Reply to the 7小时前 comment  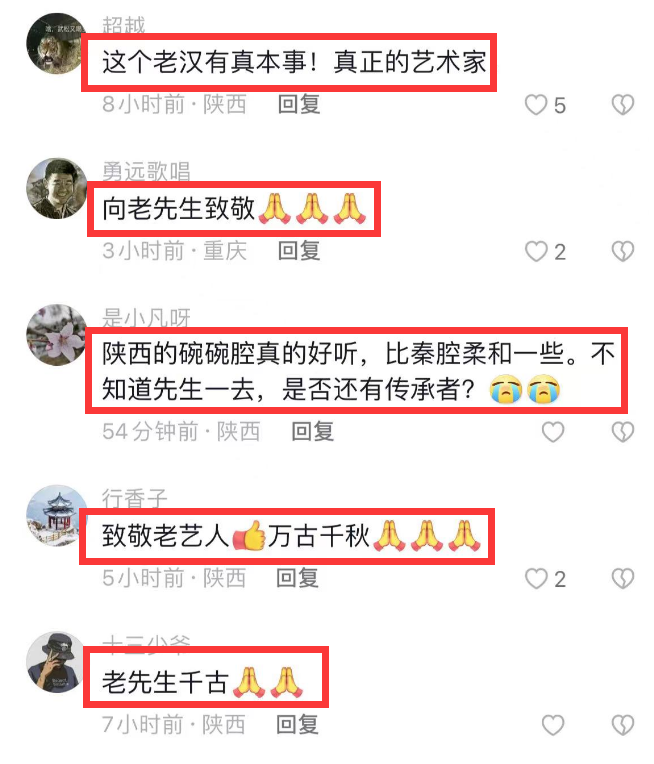(297, 725)
